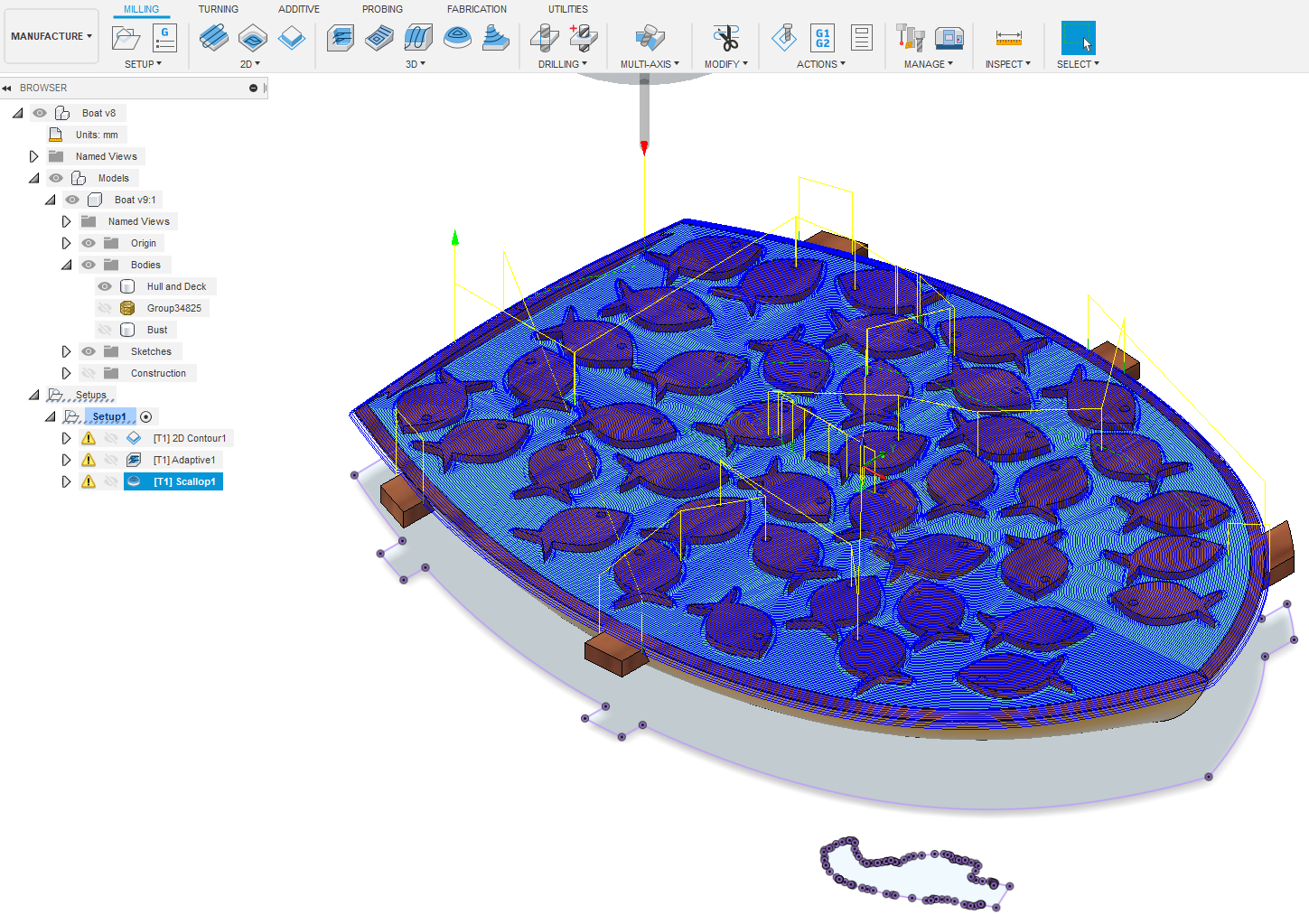Screen dimensions: 1309x924
Task: Open the Manufacture workspace dropdown
Action: coord(51,36)
